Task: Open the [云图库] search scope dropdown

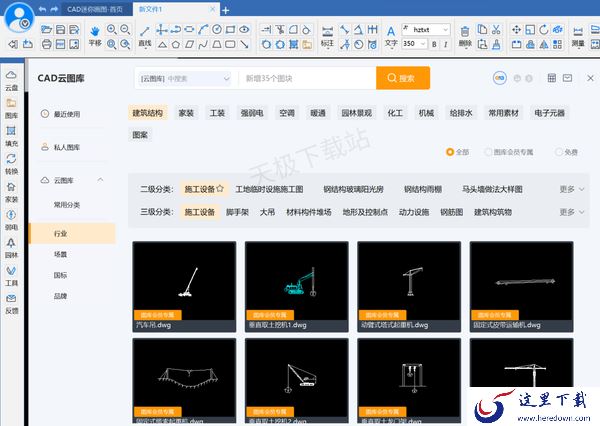Action: 184,78
